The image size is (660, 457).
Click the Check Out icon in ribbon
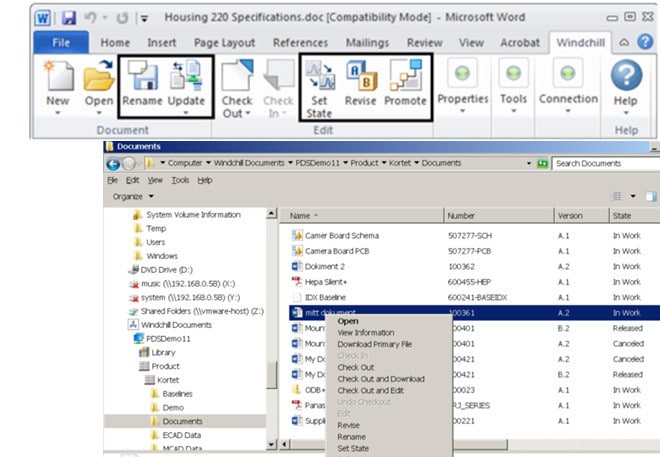[237, 75]
